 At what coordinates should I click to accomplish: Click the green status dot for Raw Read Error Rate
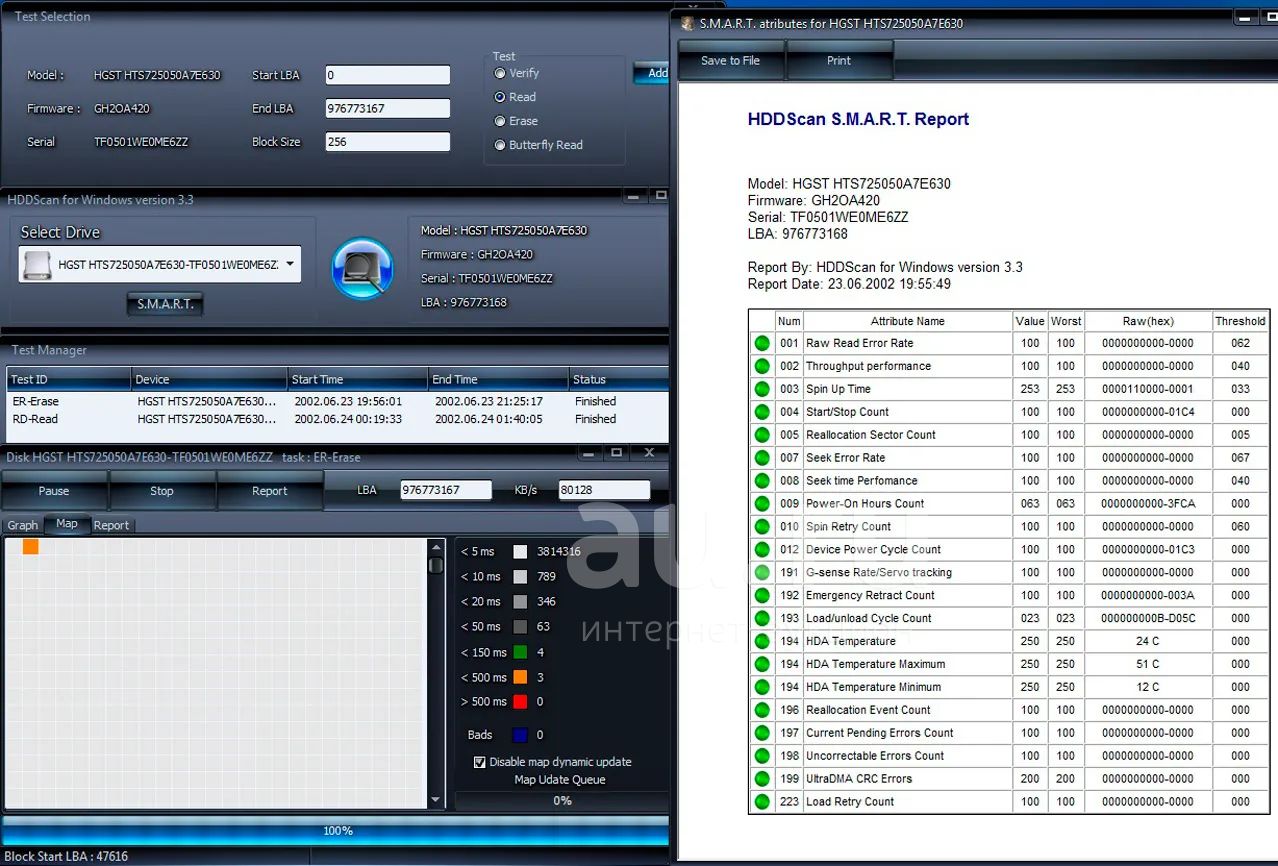(762, 343)
